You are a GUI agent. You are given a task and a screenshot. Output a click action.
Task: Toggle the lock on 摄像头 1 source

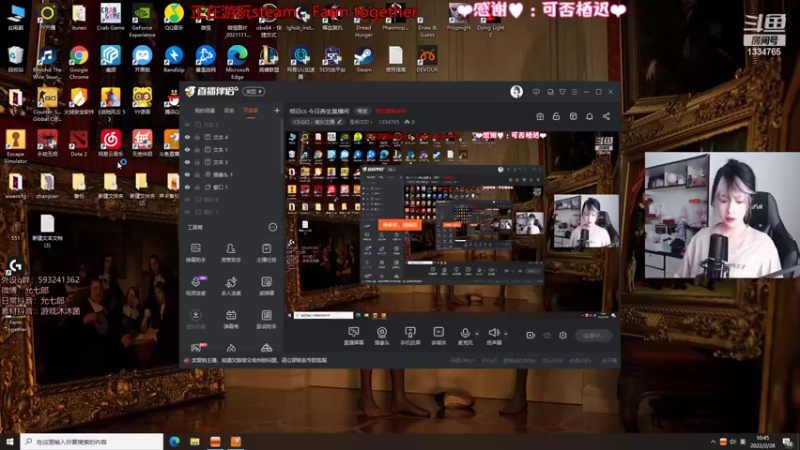(197, 174)
